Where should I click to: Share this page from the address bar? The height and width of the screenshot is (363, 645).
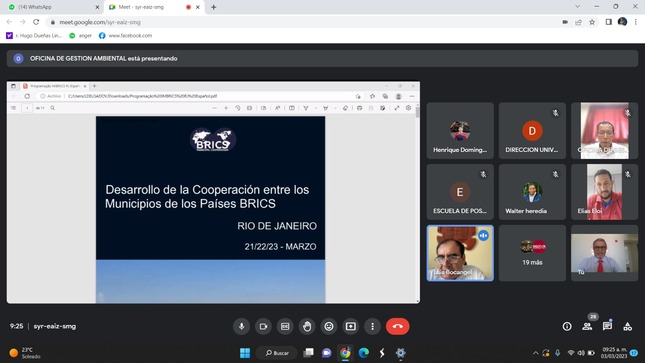[578, 22]
